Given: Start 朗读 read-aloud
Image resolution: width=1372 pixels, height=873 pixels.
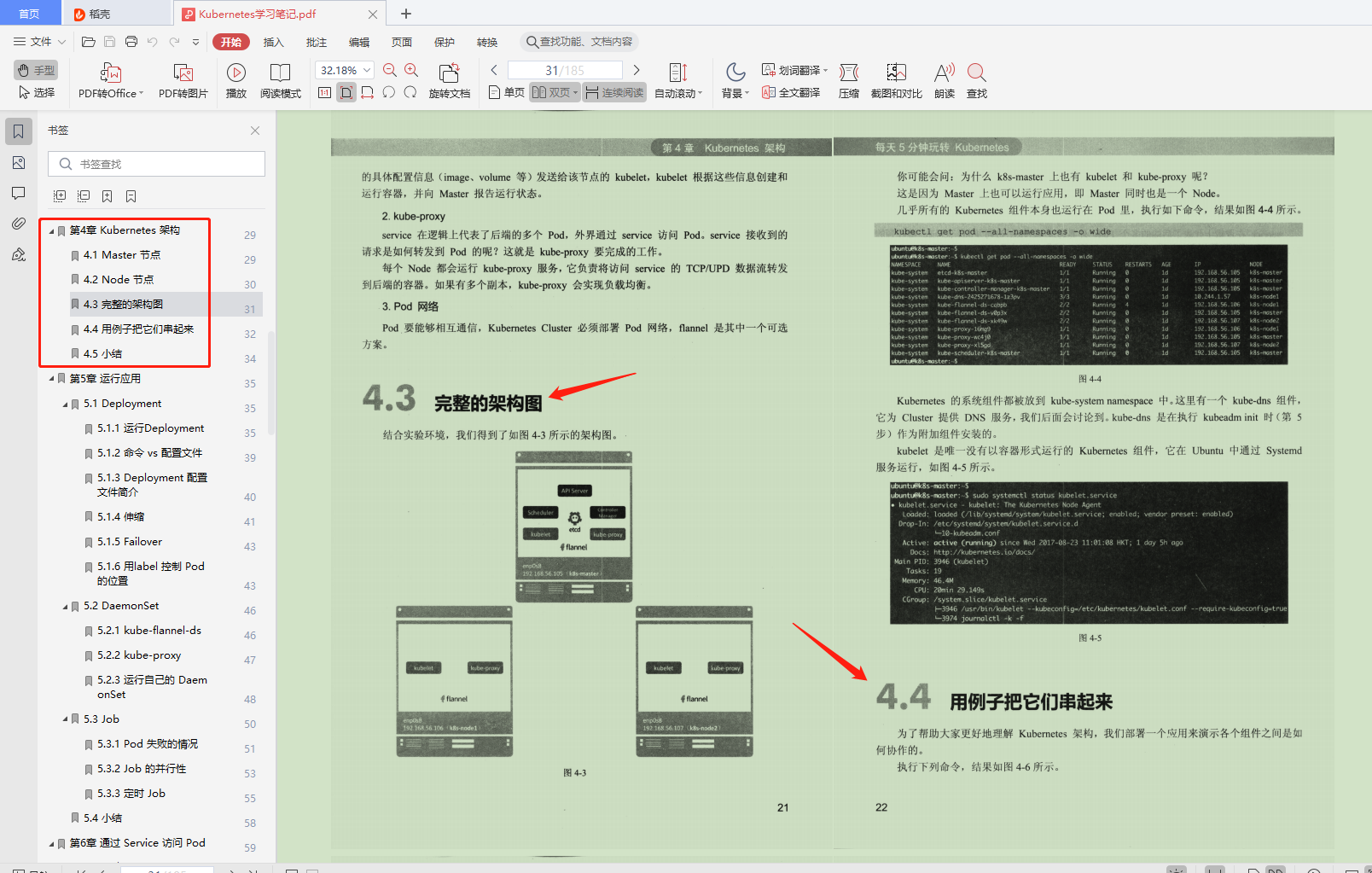Looking at the screenshot, I should pyautogui.click(x=945, y=80).
